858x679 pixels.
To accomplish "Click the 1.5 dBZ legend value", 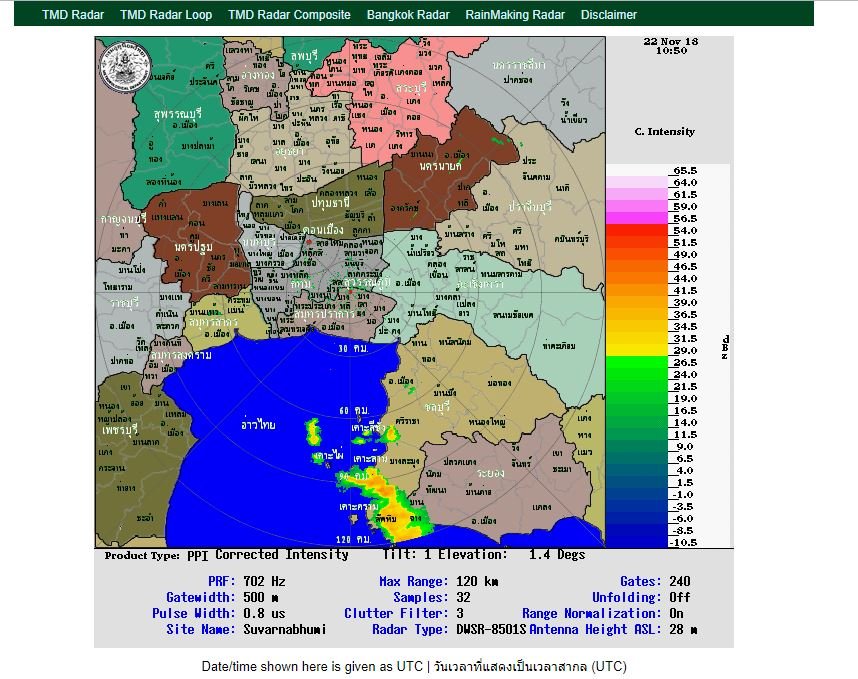I will tap(685, 483).
